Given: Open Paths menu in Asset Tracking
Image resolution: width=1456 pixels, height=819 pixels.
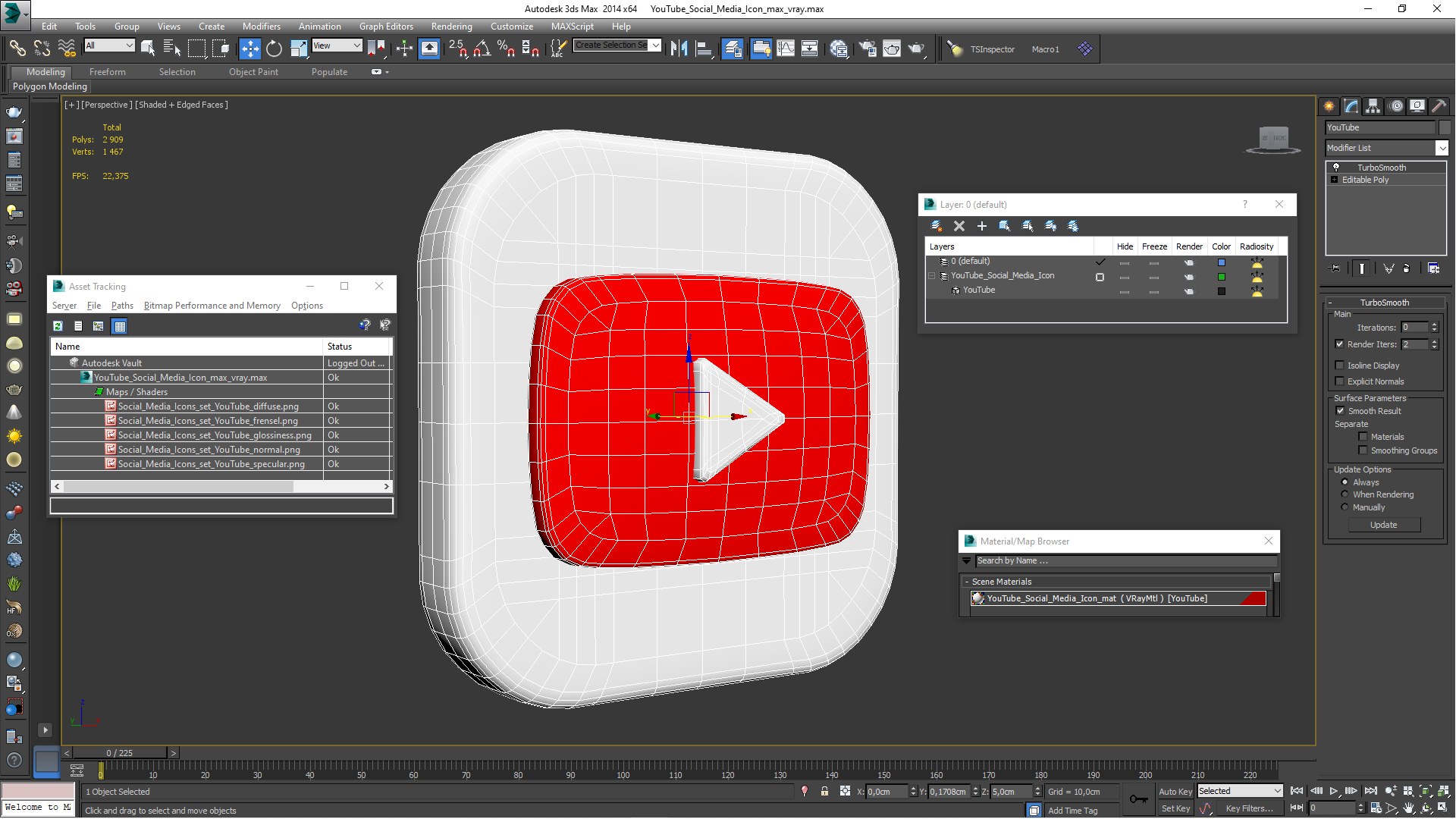Looking at the screenshot, I should [122, 306].
